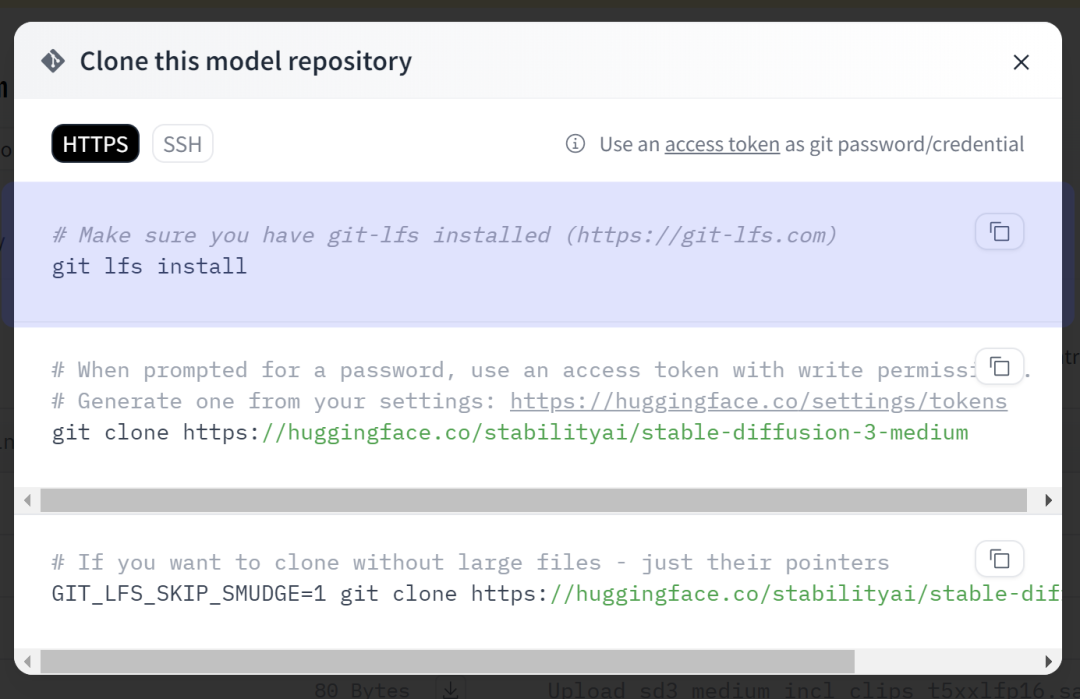Click right arrow of bottom code block scrollbar
Viewport: 1080px width, 699px height.
tap(1048, 661)
